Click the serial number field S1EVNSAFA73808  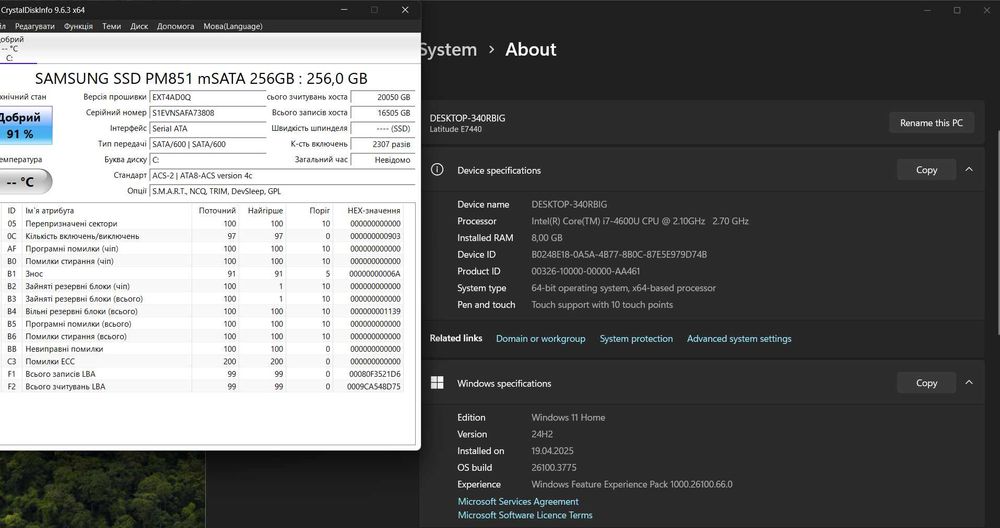(x=208, y=113)
